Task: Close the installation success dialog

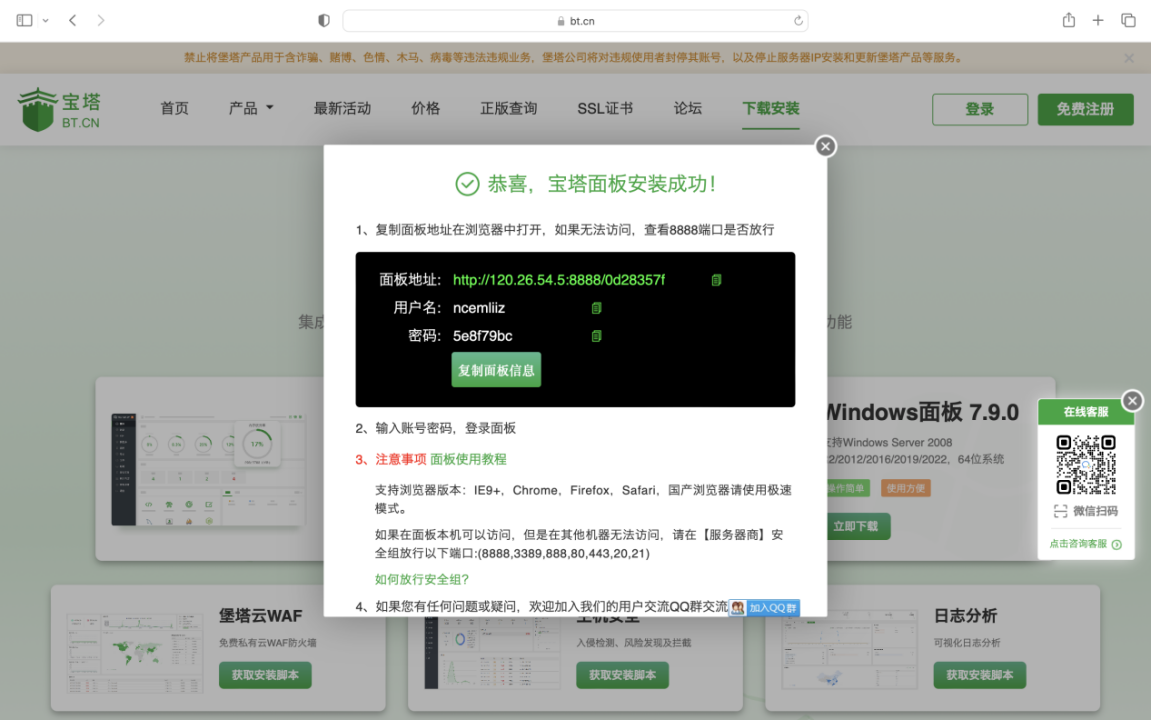Action: [825, 146]
